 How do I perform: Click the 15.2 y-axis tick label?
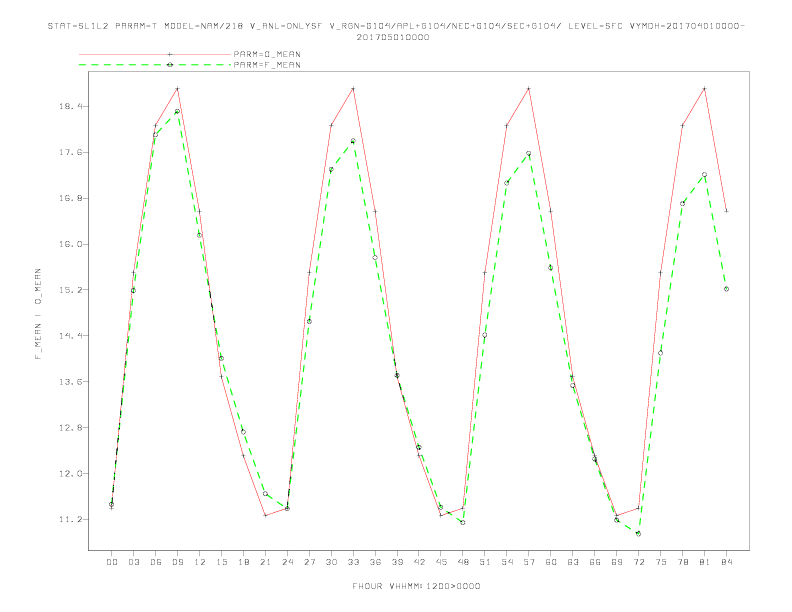tap(69, 290)
